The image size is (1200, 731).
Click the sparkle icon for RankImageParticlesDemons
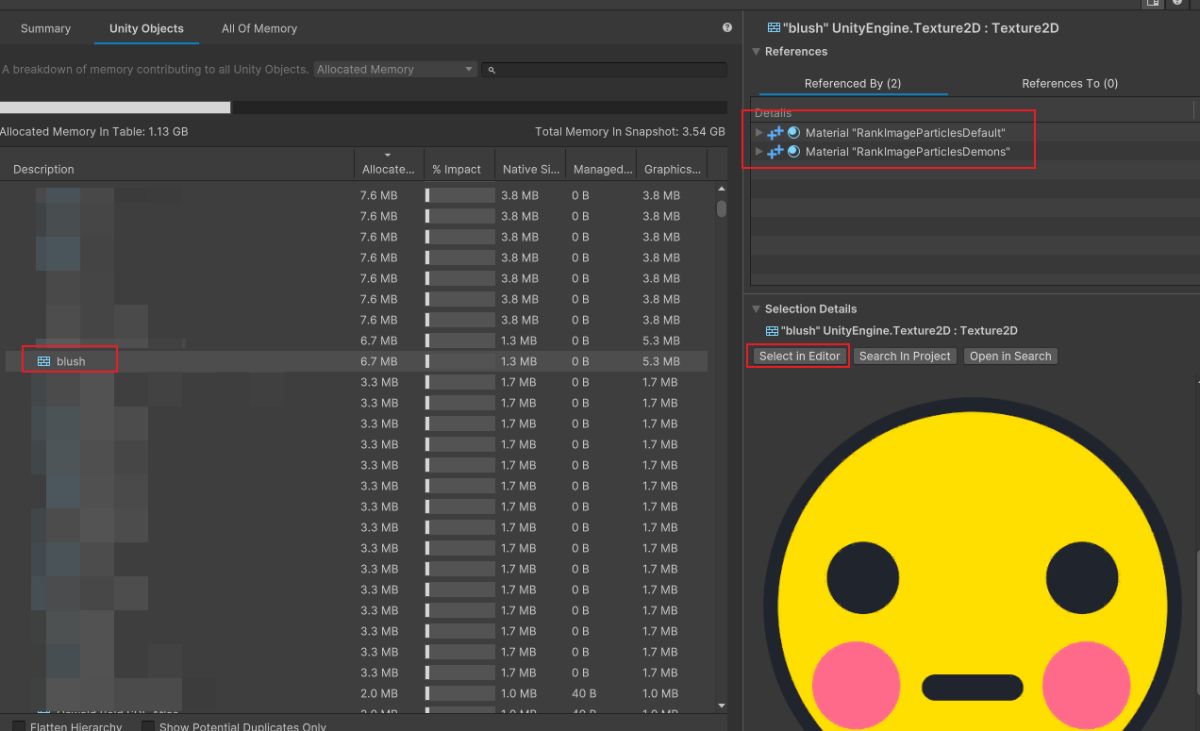(775, 152)
